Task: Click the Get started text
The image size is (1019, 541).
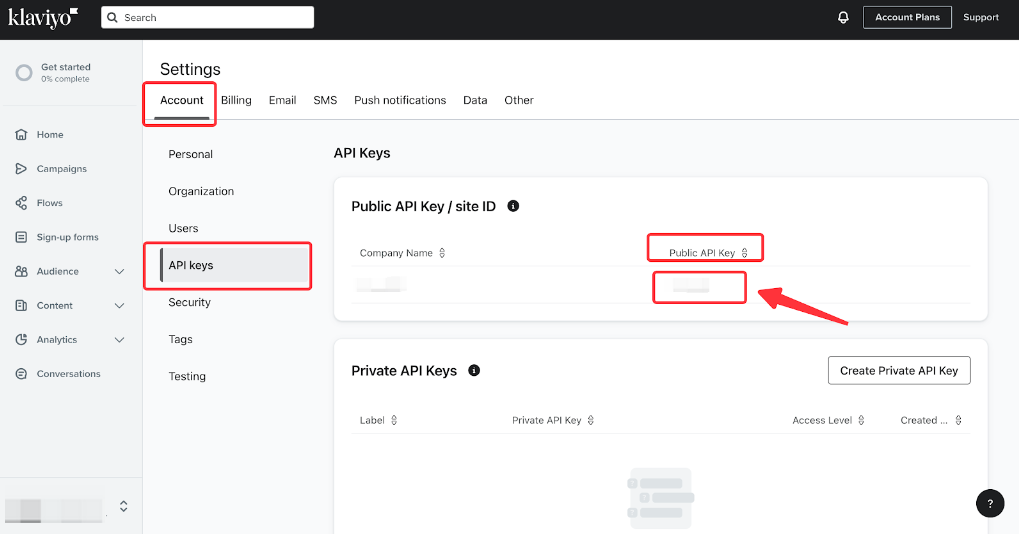Action: click(66, 67)
